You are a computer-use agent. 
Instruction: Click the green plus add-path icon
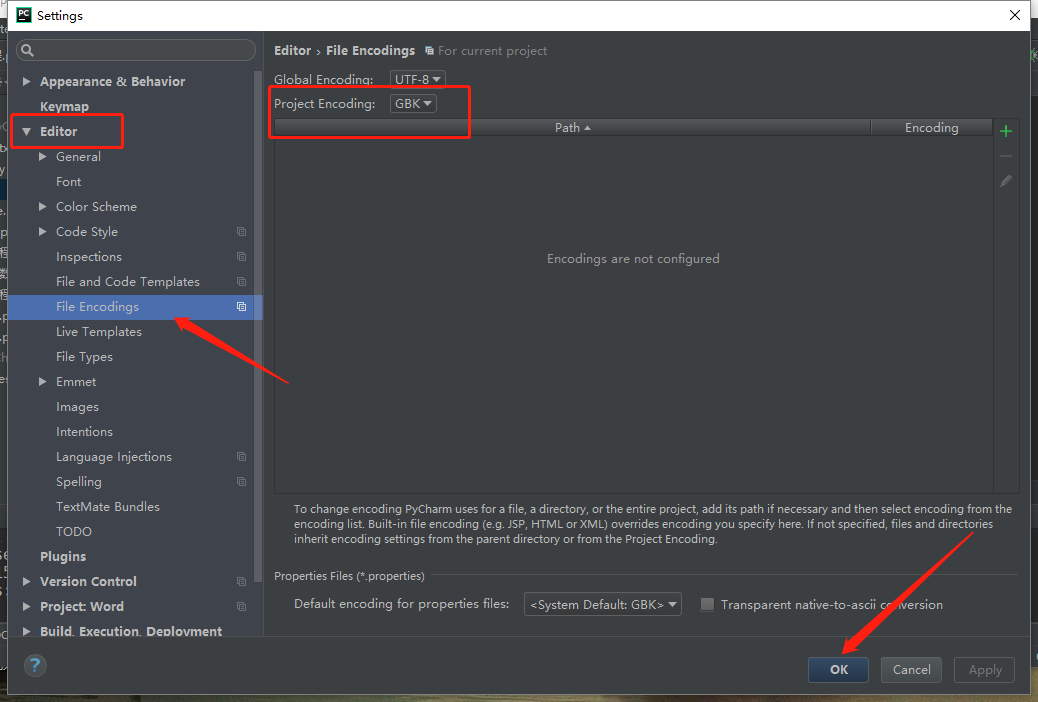pyautogui.click(x=1006, y=131)
